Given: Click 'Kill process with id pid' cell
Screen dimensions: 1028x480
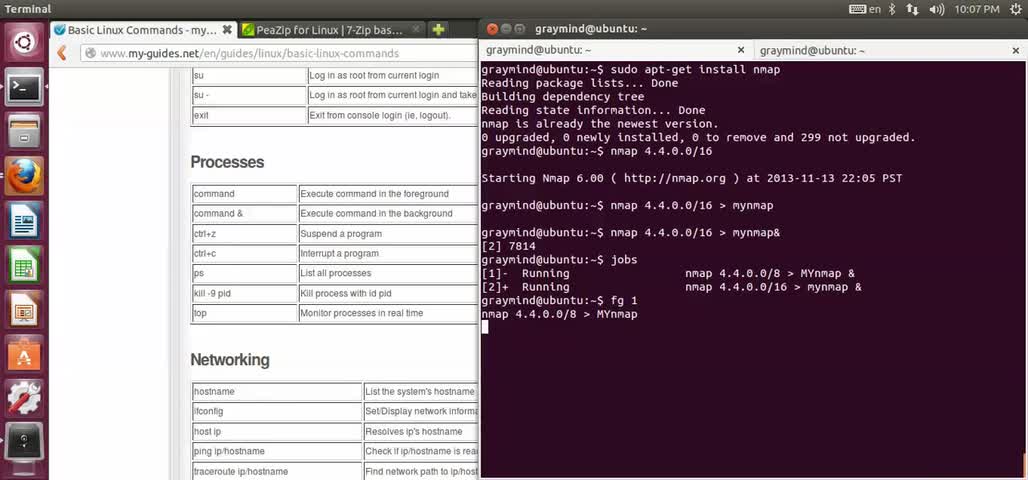Looking at the screenshot, I should point(388,293).
